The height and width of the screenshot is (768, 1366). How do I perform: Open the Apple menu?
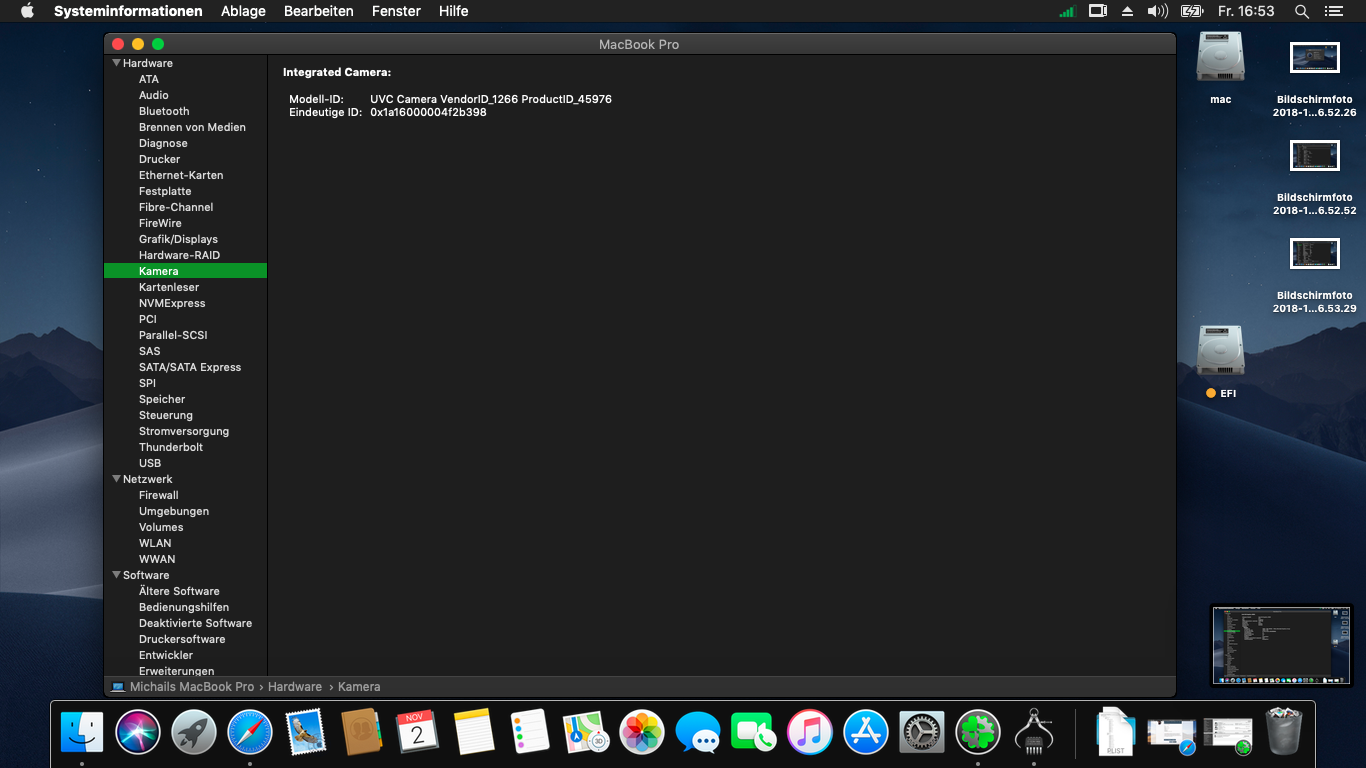click(27, 11)
